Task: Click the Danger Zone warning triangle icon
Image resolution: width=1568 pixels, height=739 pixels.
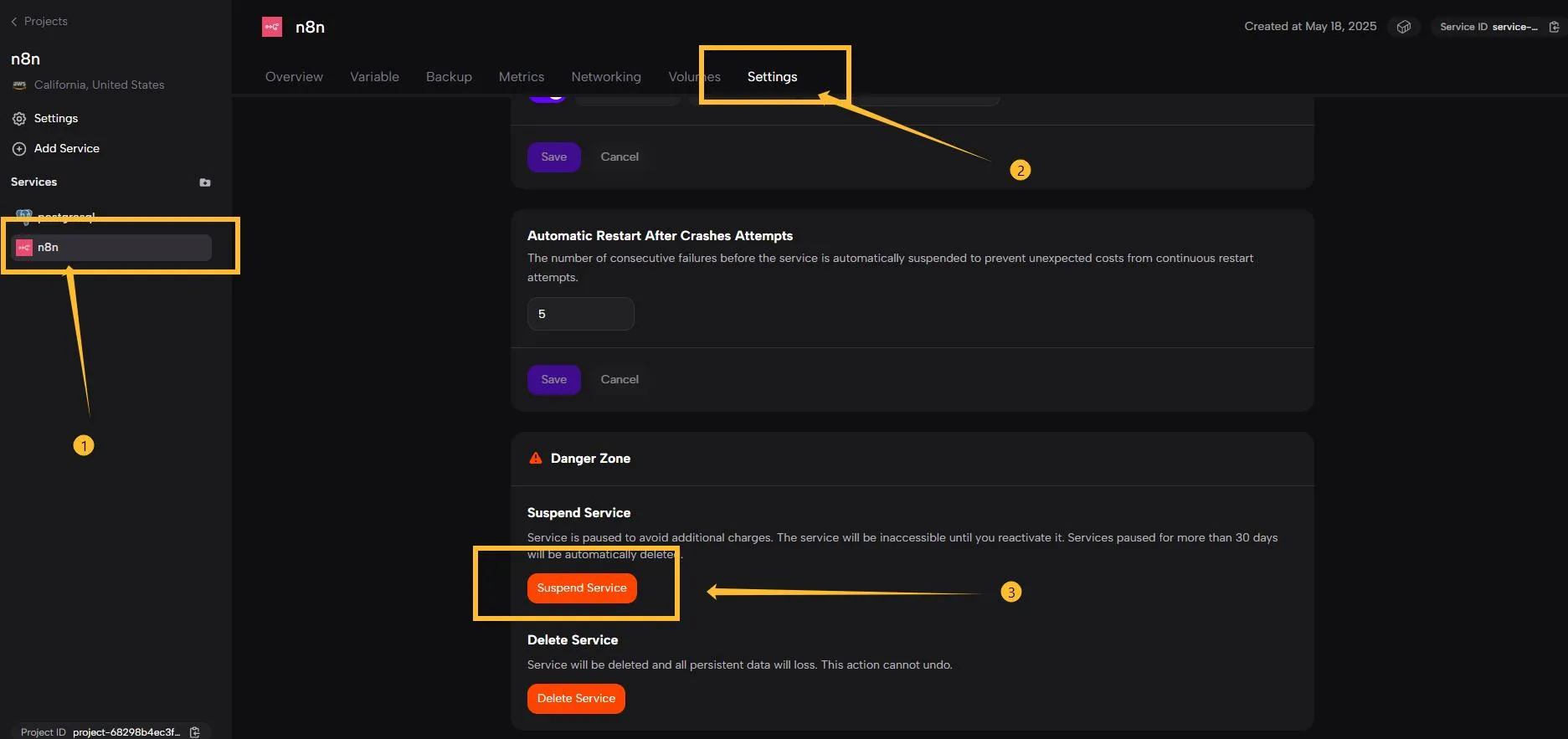Action: 536,459
